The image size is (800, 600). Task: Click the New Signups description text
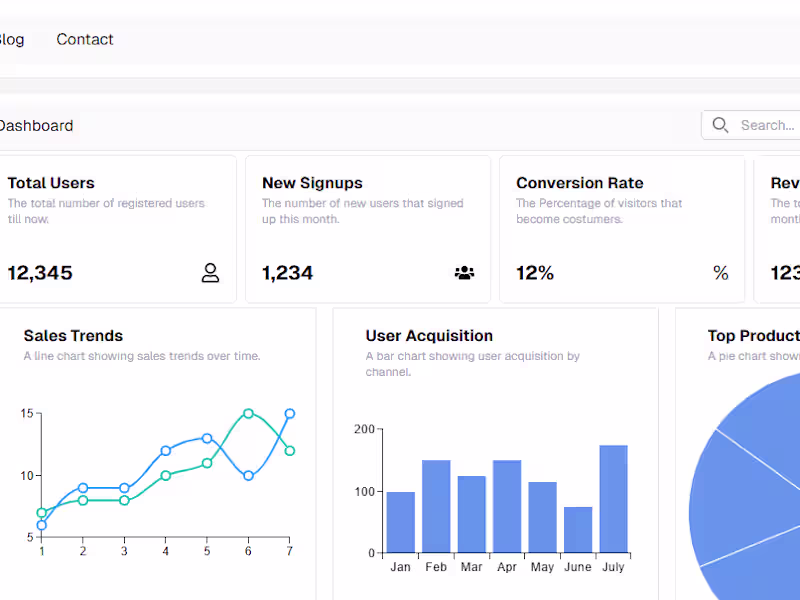[x=363, y=211]
